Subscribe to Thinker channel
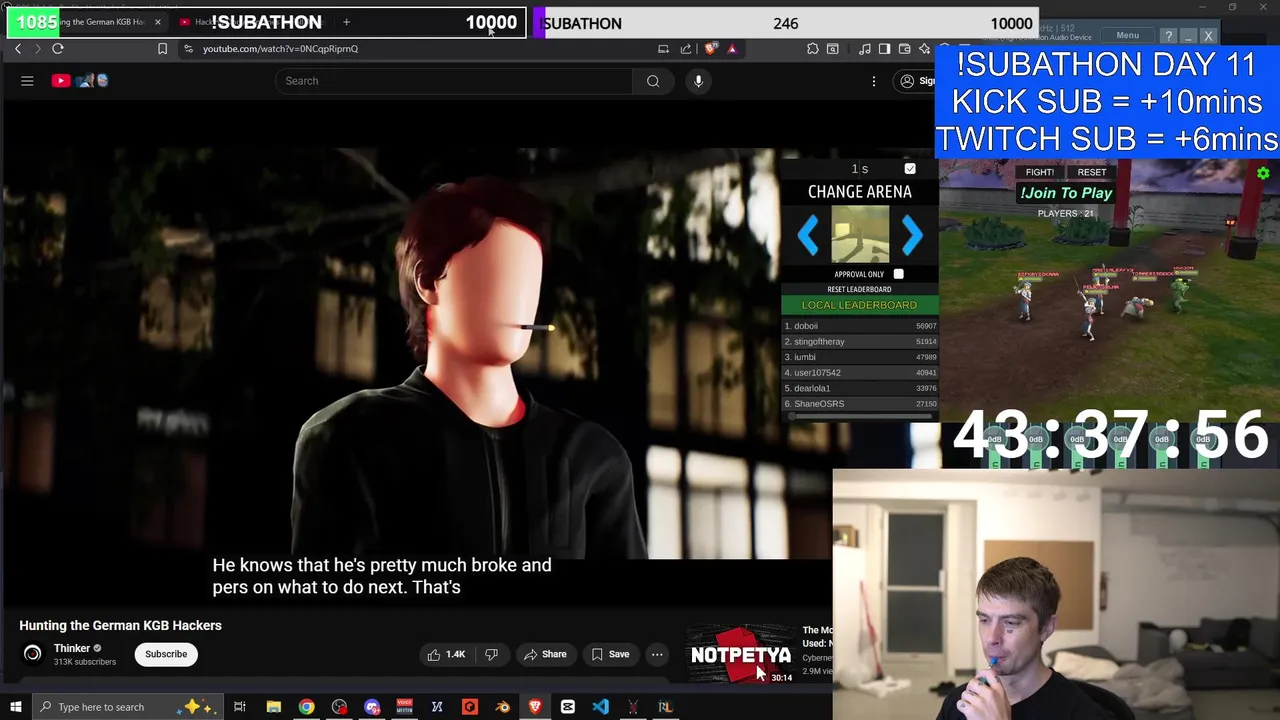1280x720 pixels. (x=166, y=654)
